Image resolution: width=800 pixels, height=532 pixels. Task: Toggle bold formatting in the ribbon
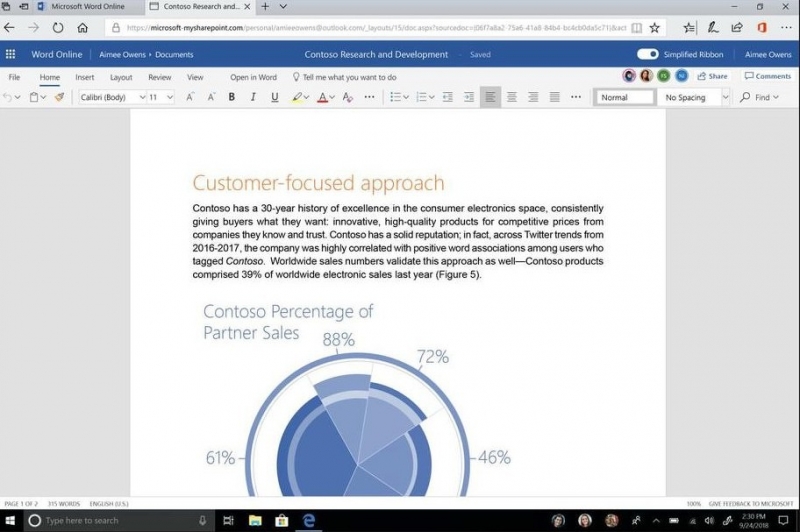click(232, 97)
